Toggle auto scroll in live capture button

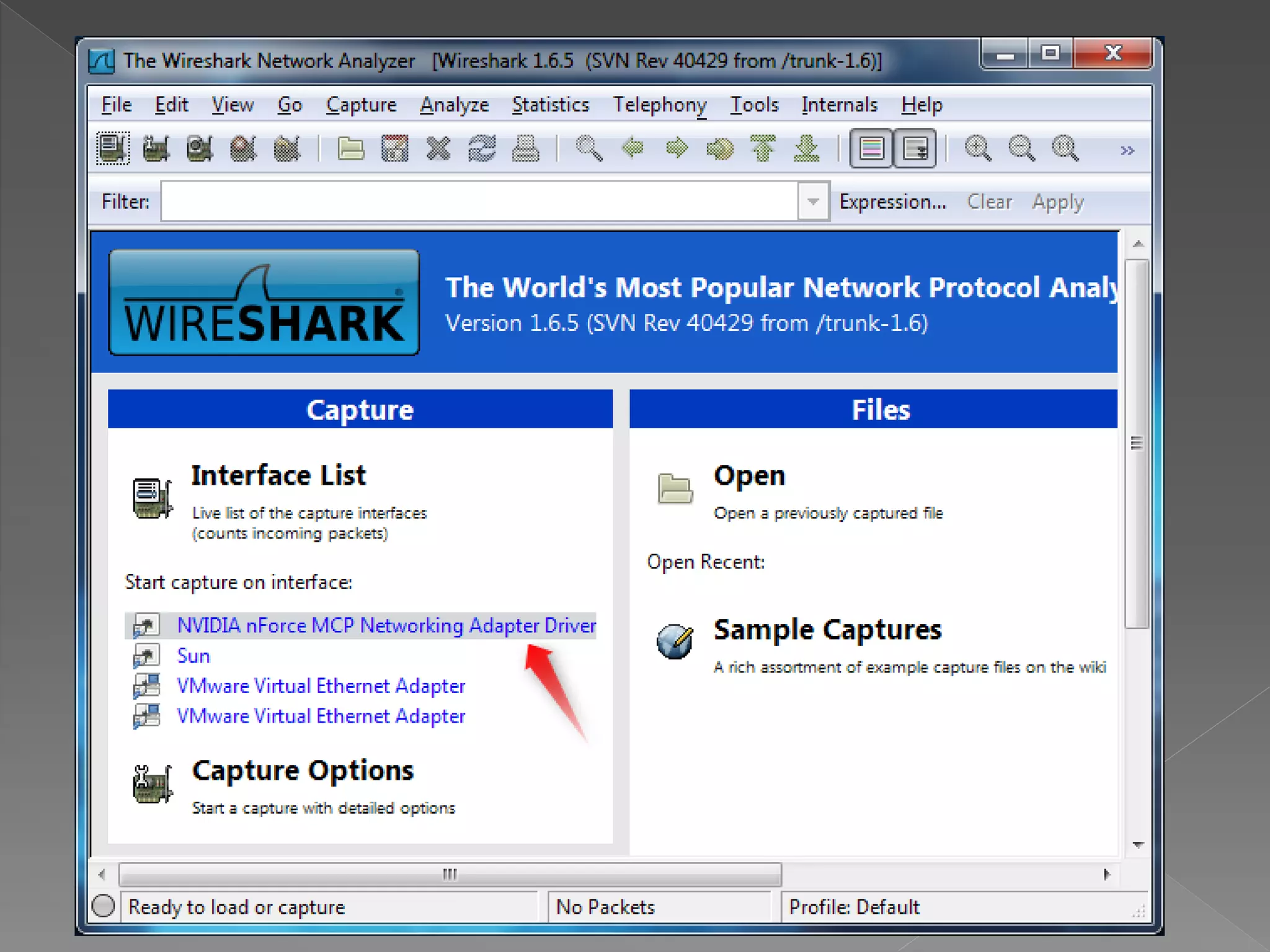click(x=915, y=149)
